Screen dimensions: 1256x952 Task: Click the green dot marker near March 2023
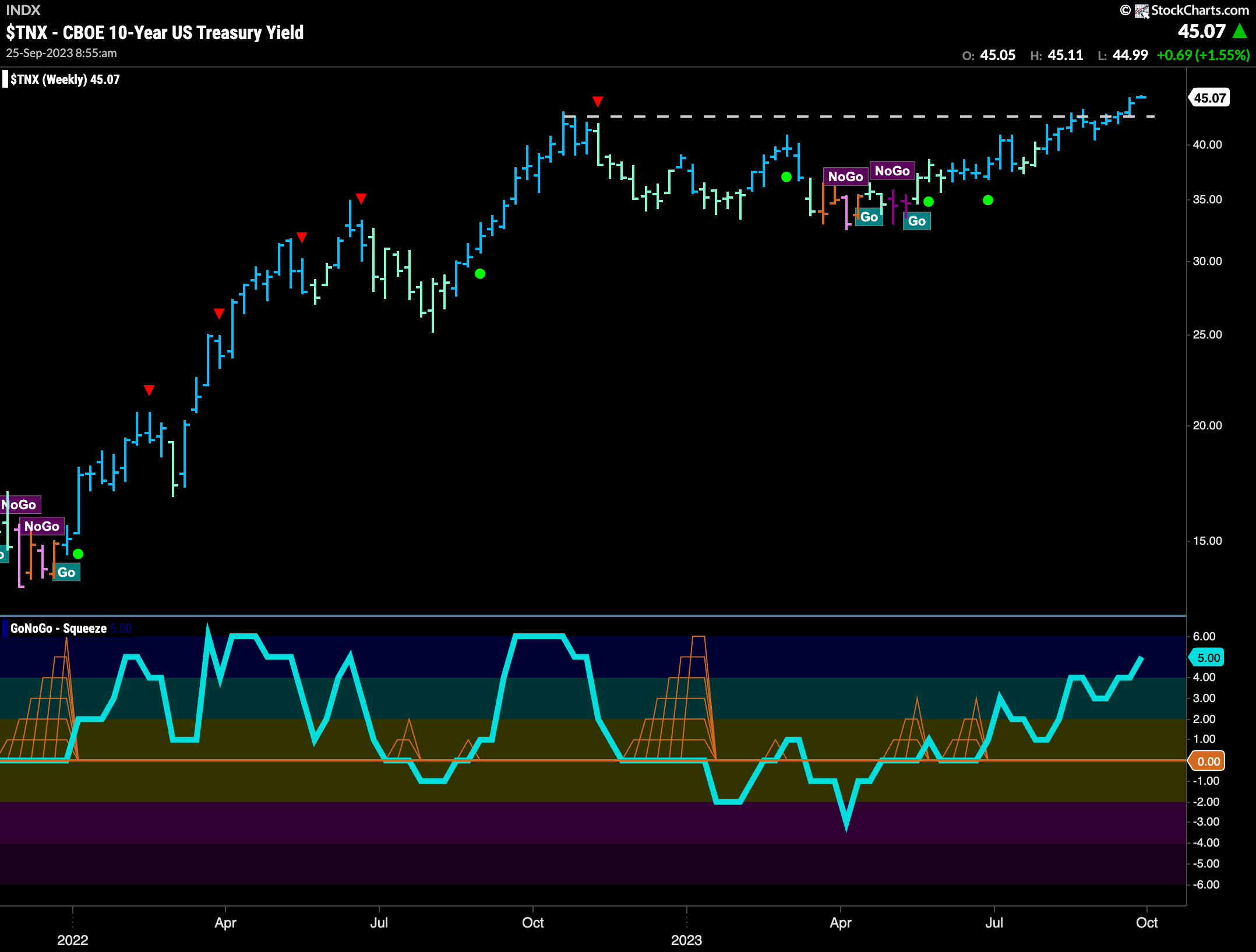[786, 177]
